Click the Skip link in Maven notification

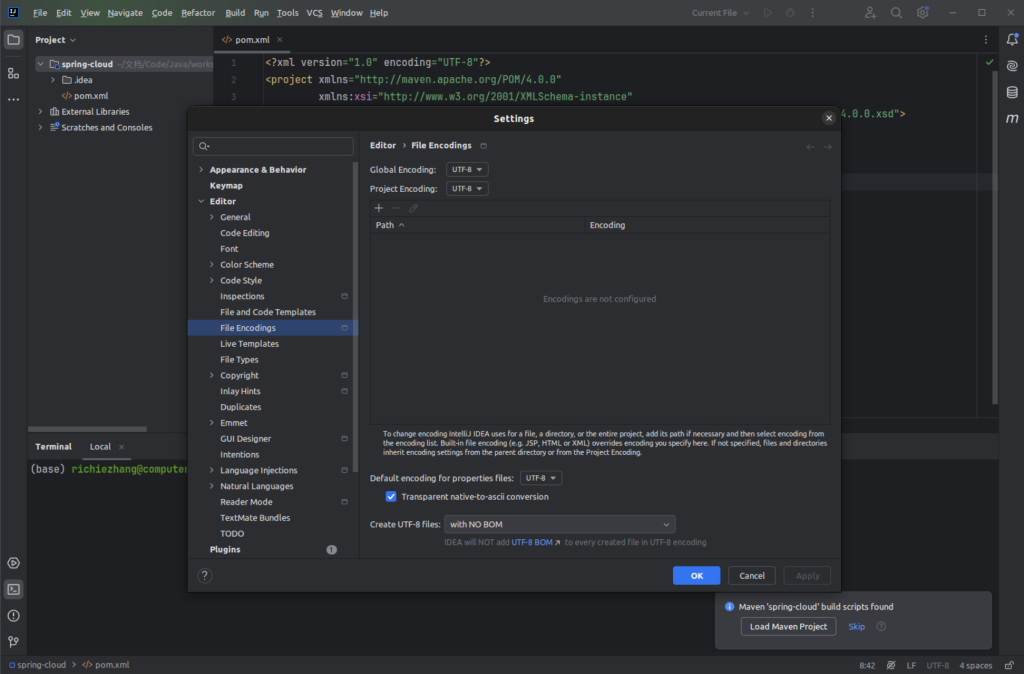856,626
